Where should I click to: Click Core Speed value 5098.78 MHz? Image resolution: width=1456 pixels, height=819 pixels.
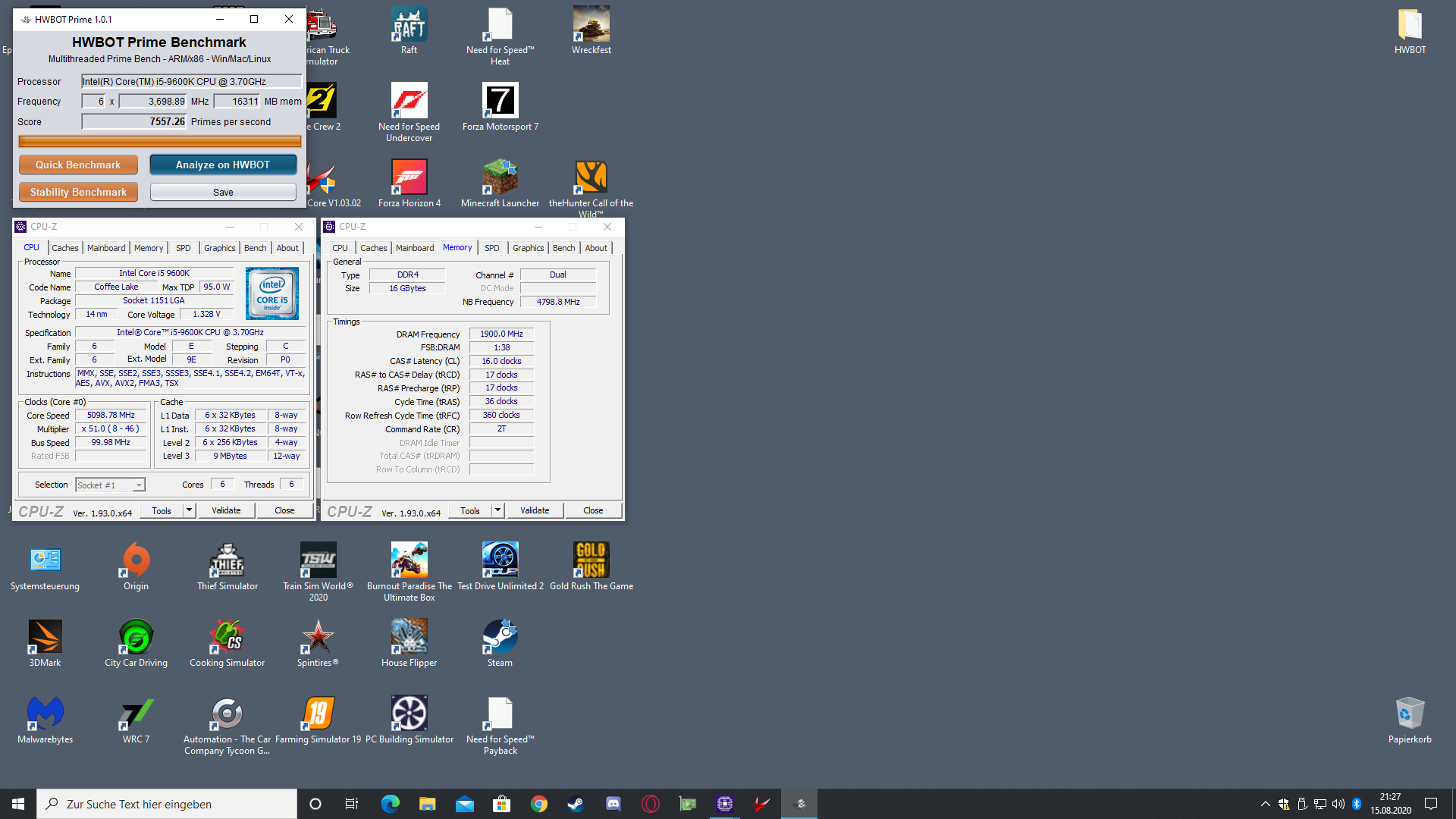click(111, 415)
